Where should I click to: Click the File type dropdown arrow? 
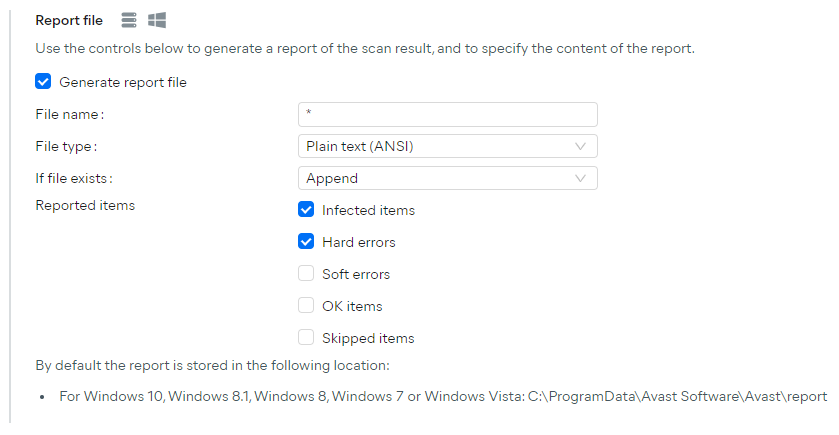[580, 147]
